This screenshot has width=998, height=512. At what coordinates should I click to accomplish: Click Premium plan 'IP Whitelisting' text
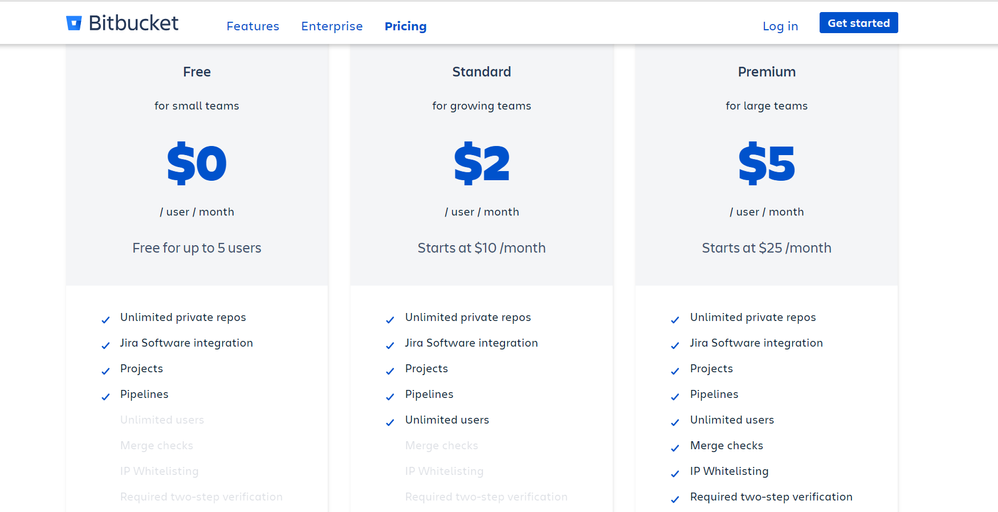coord(729,471)
